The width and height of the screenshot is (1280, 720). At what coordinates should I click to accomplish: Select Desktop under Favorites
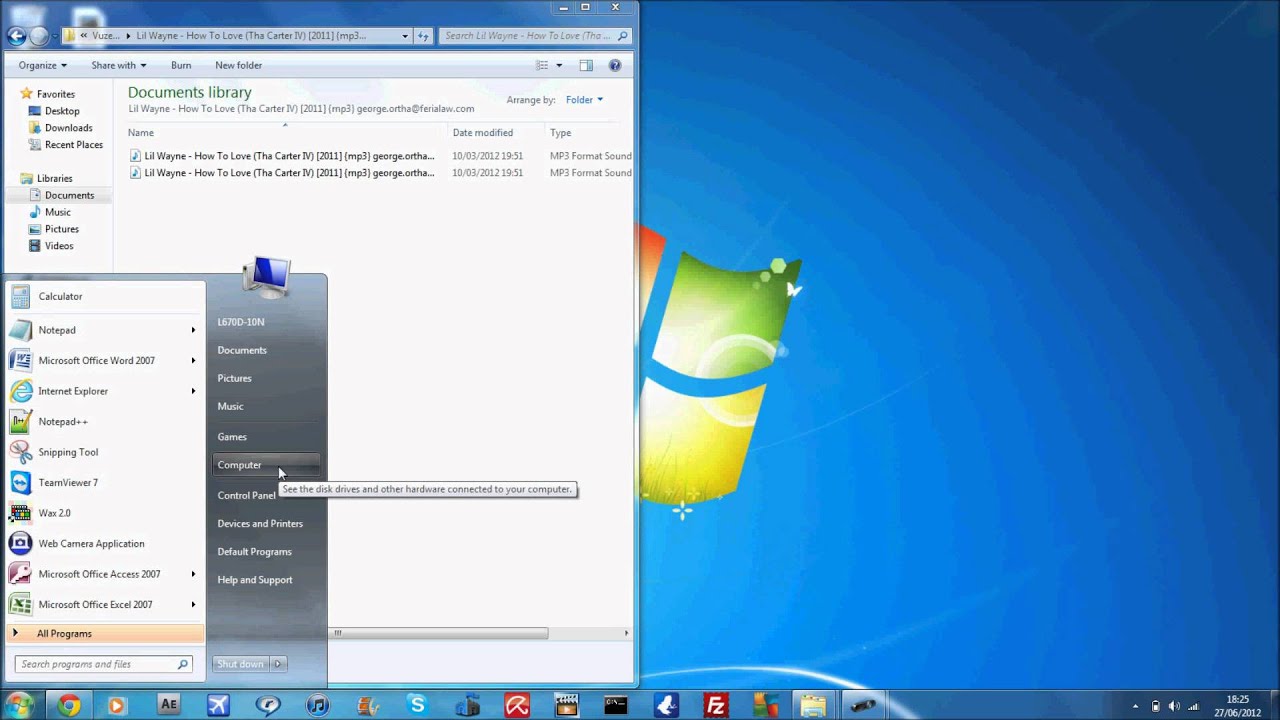pyautogui.click(x=62, y=111)
